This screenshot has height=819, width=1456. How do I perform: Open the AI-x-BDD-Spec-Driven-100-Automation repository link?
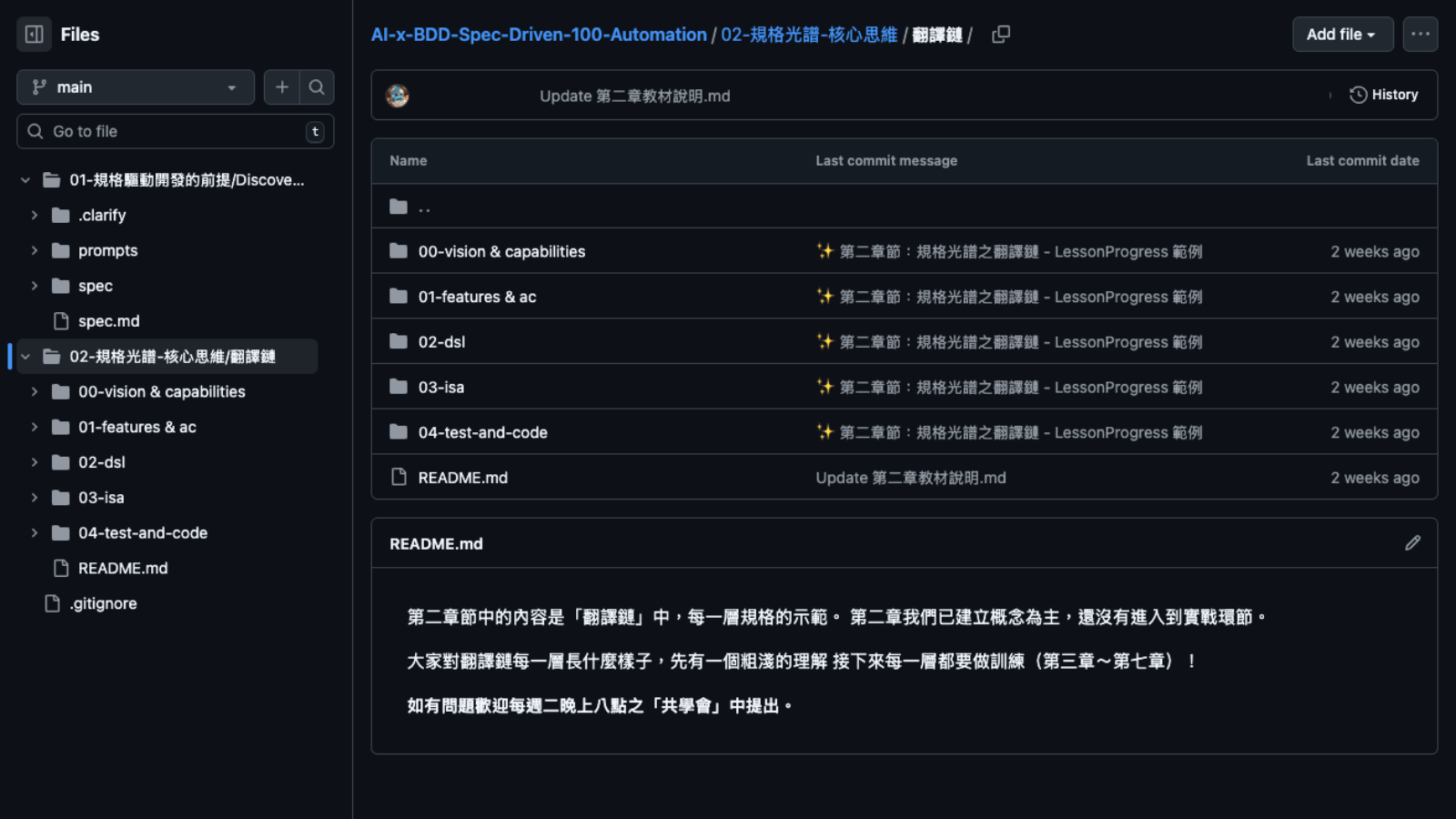(539, 35)
